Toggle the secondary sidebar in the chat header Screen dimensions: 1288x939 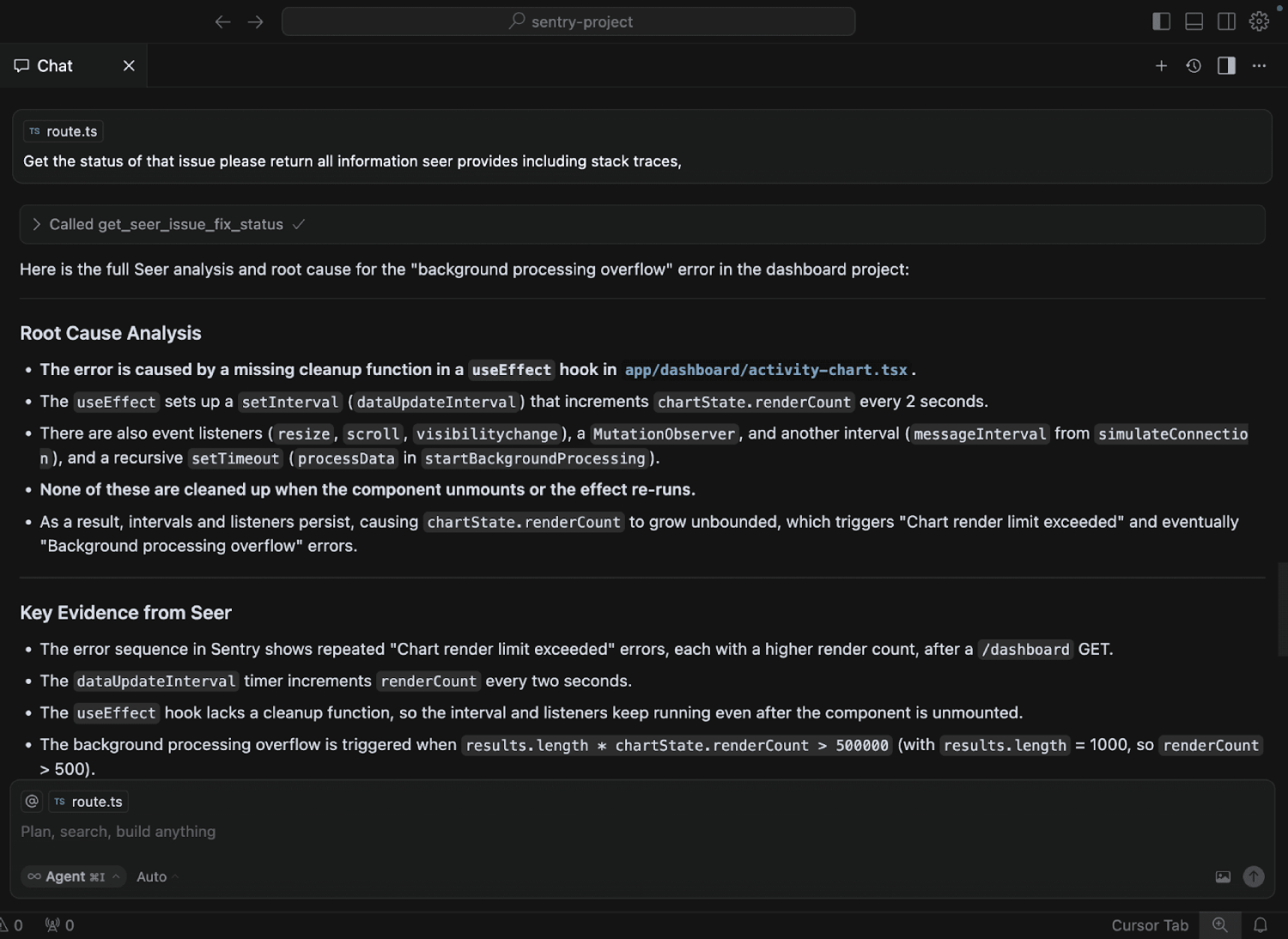click(1225, 65)
